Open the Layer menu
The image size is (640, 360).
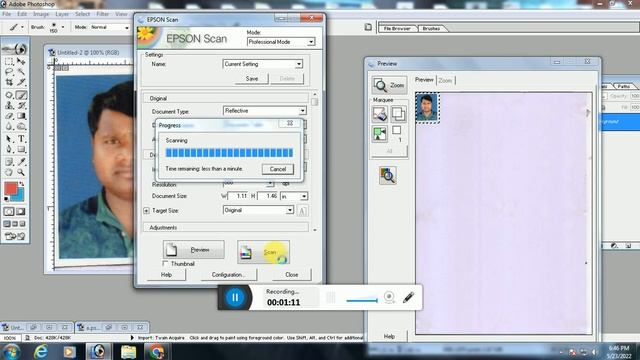coord(62,14)
